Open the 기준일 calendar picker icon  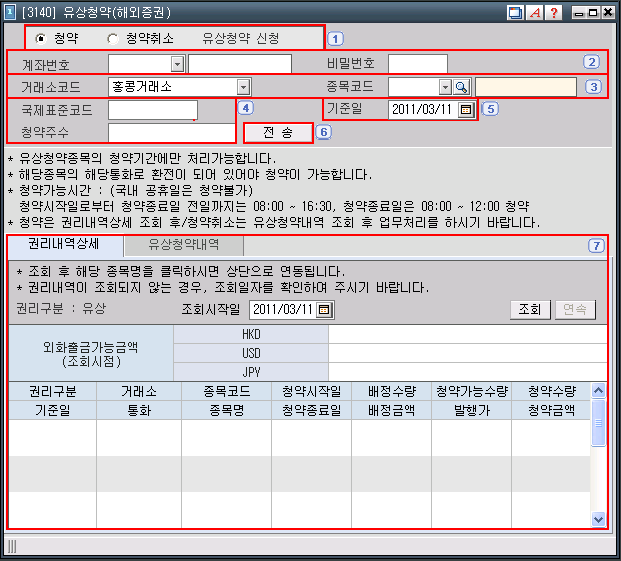point(466,109)
